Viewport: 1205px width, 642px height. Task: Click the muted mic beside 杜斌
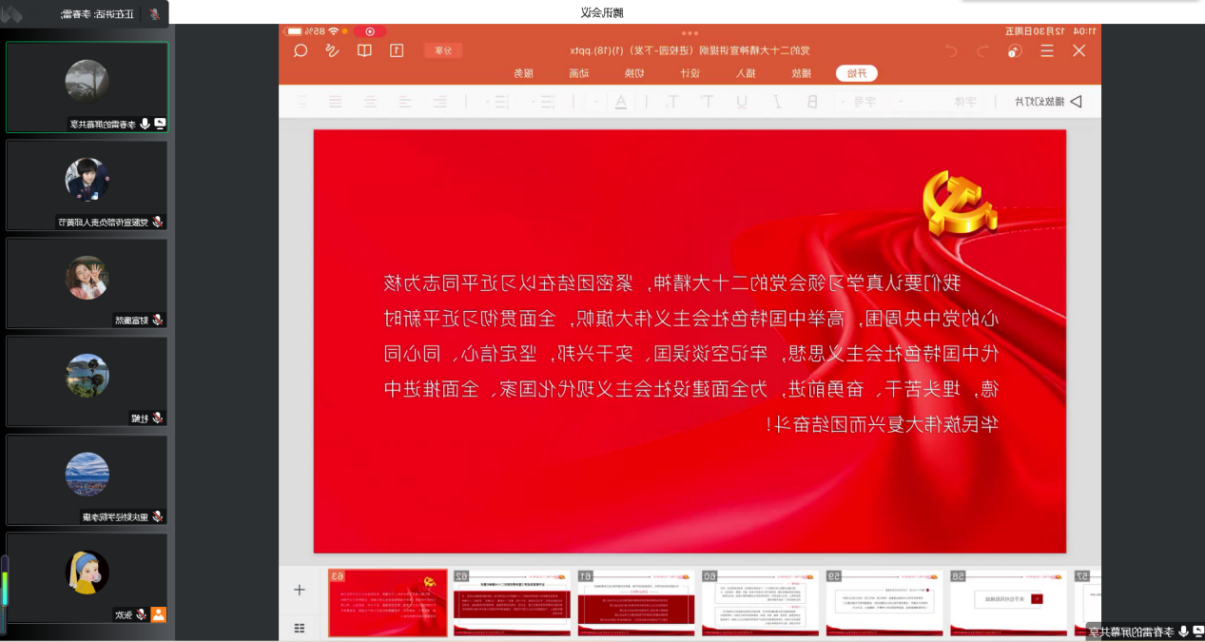[x=157, y=418]
